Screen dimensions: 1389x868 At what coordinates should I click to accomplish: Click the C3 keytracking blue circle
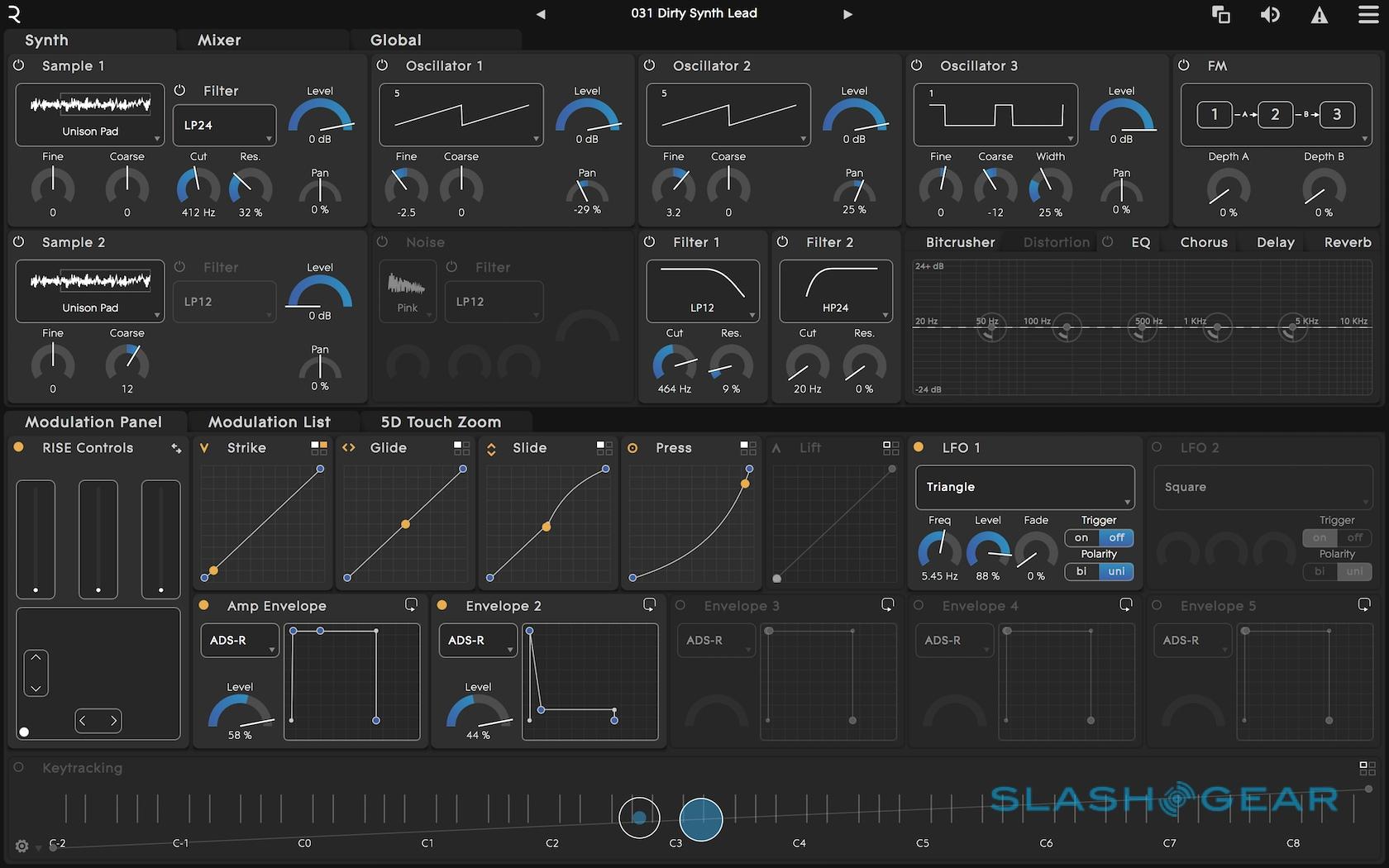[701, 818]
